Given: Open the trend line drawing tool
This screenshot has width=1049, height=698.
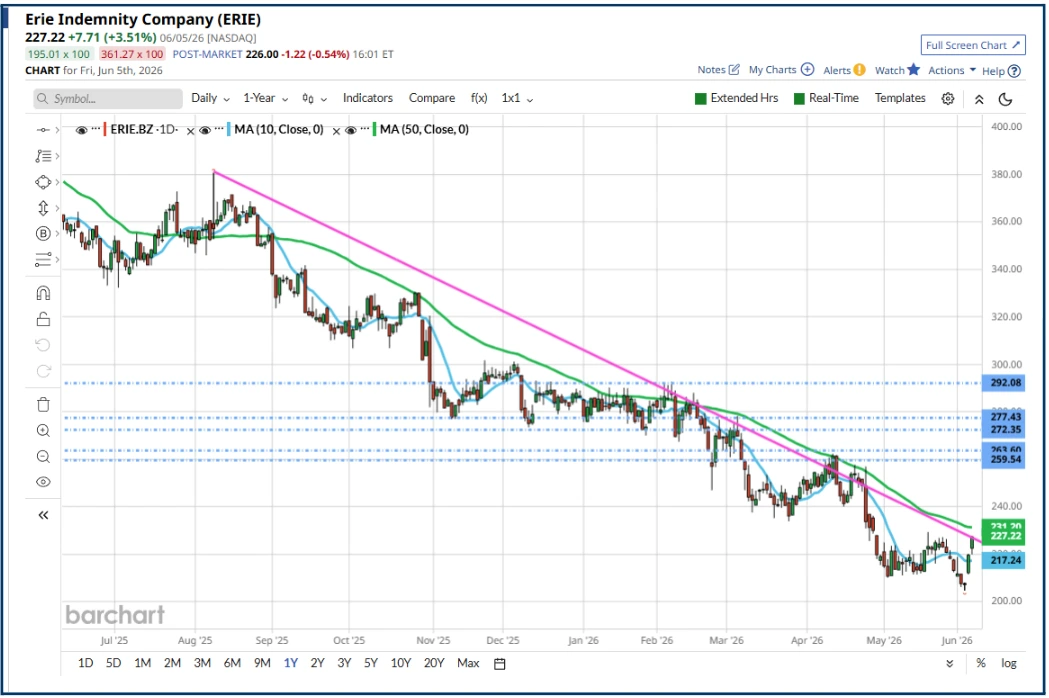Looking at the screenshot, I should 43,130.
